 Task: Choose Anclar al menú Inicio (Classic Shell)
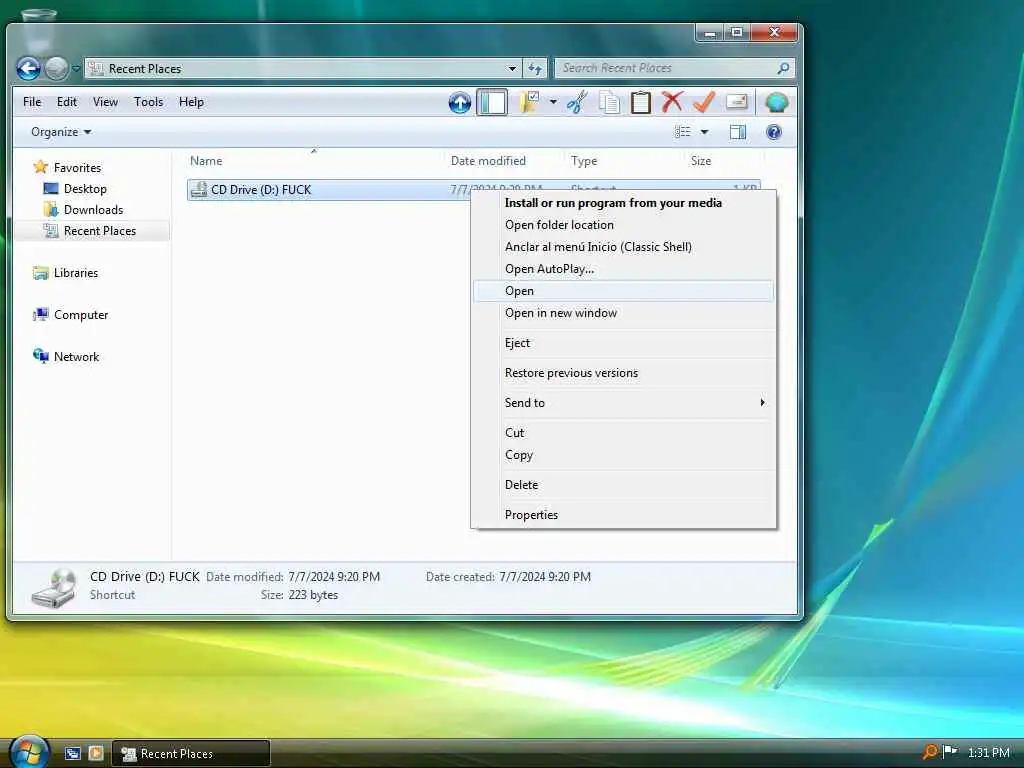point(624,247)
